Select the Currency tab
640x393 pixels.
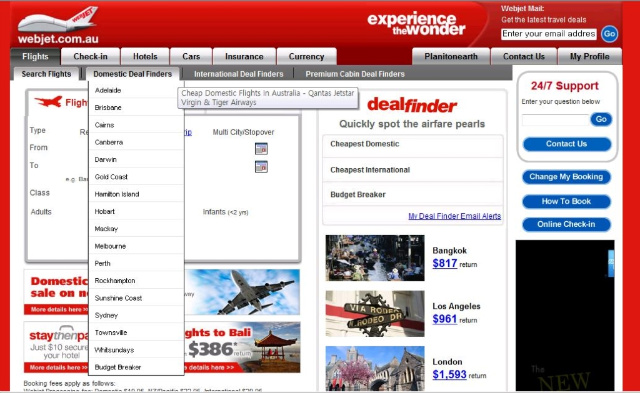[307, 56]
